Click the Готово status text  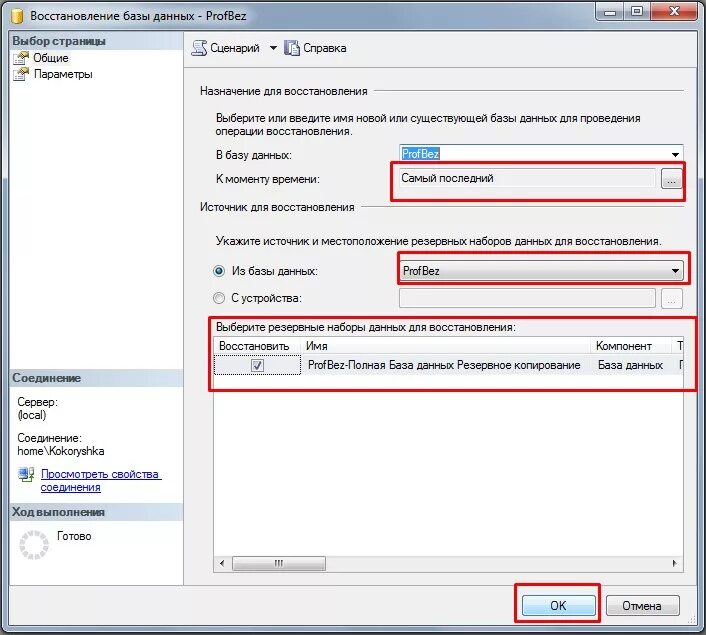coord(74,536)
